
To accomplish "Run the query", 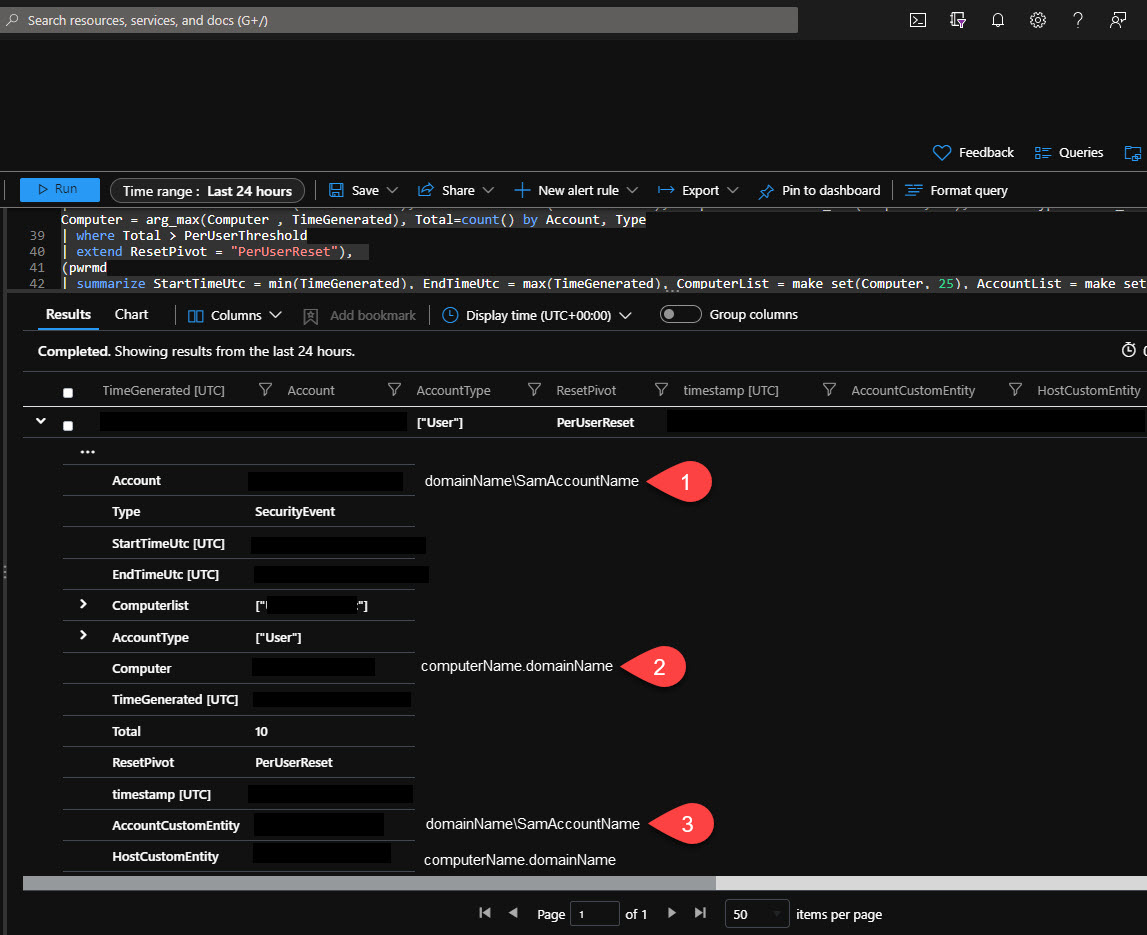I will (59, 188).
